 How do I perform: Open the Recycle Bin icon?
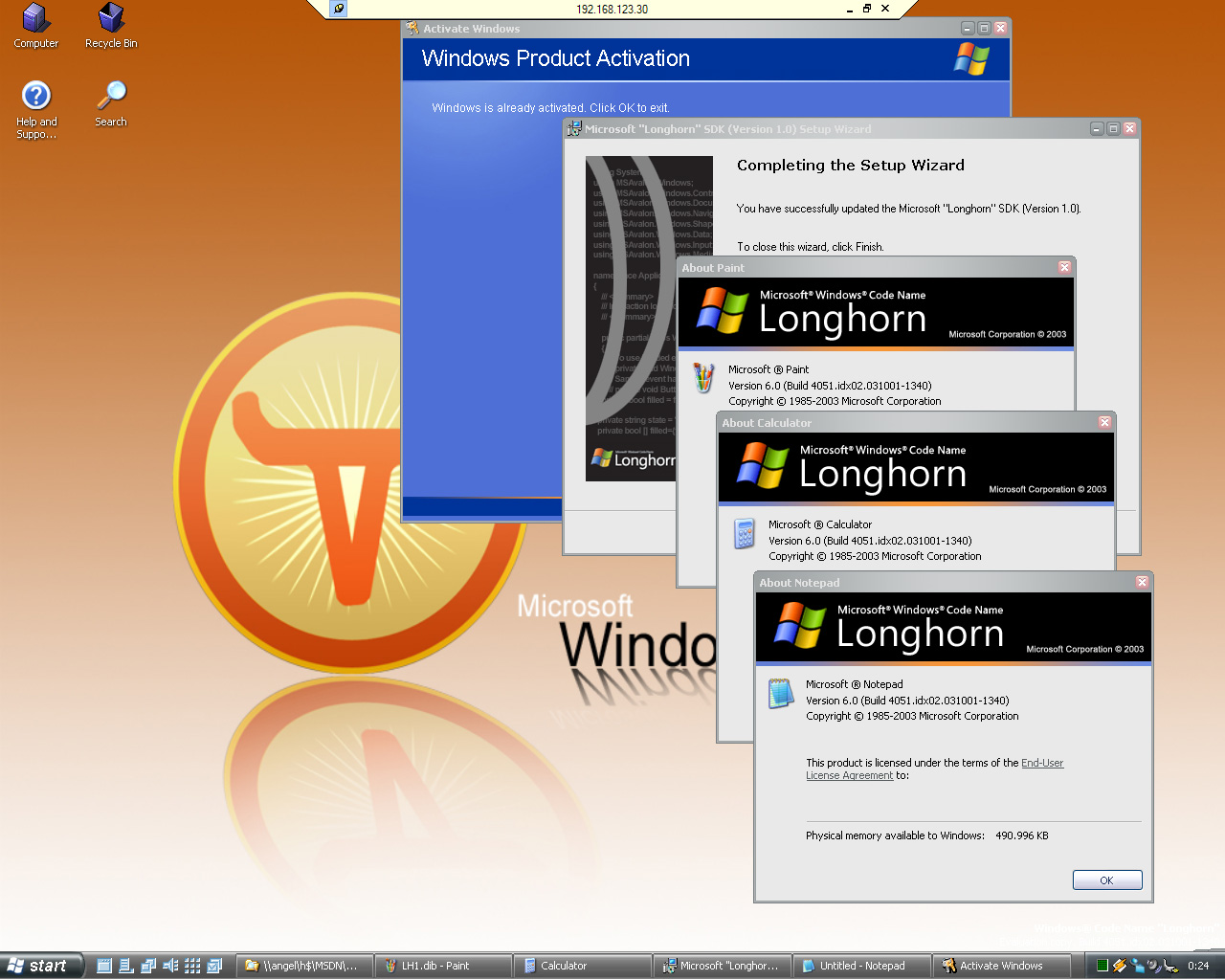[x=111, y=26]
